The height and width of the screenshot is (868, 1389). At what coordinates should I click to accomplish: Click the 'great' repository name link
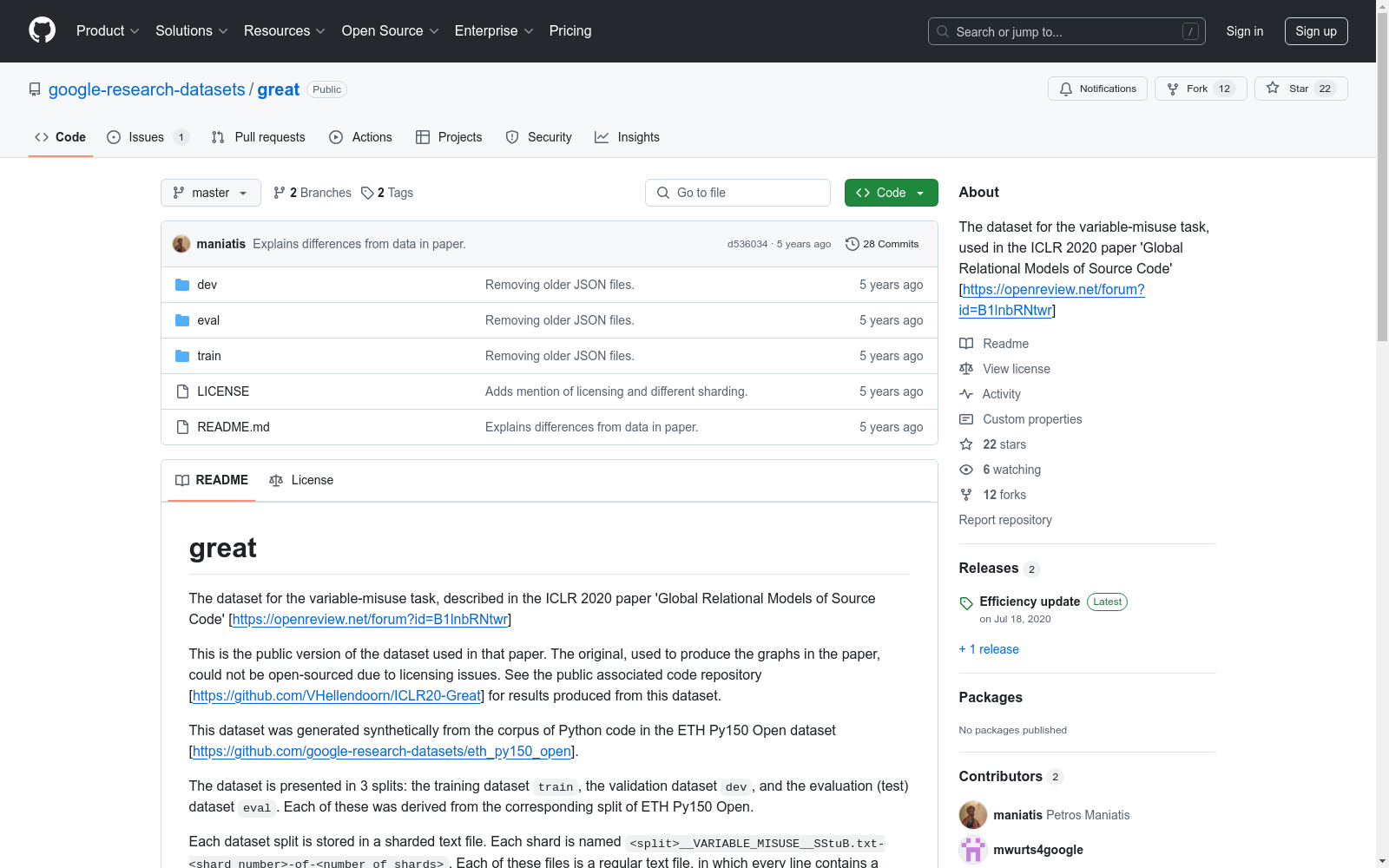279,89
